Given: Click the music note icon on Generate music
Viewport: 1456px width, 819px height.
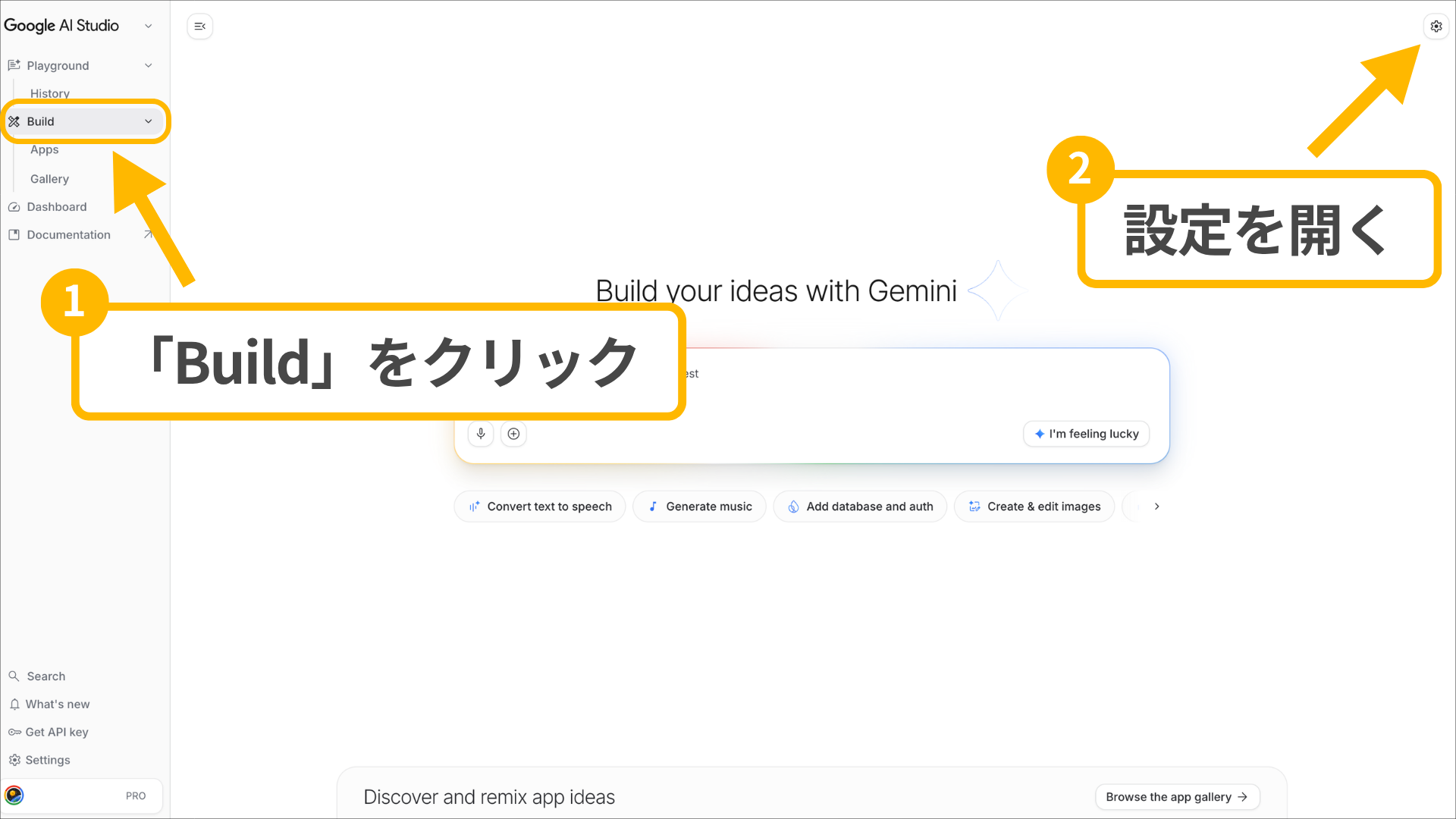Looking at the screenshot, I should click(x=653, y=507).
